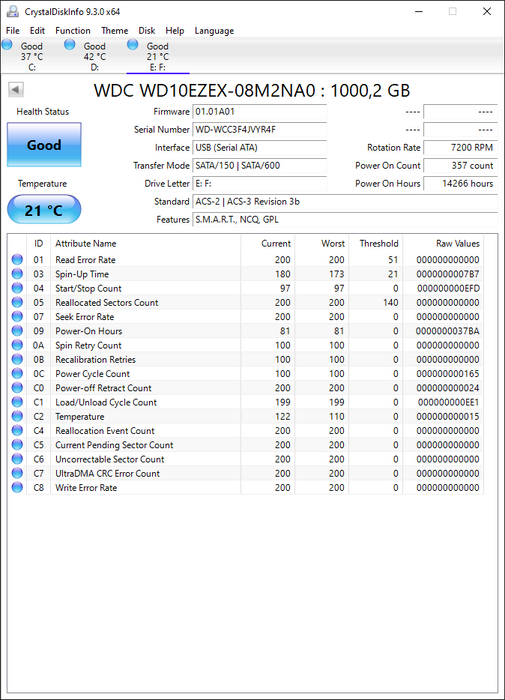Click raw value 000000000EE1 of Load/Unload Cycle
The width and height of the screenshot is (505, 700).
[448, 402]
